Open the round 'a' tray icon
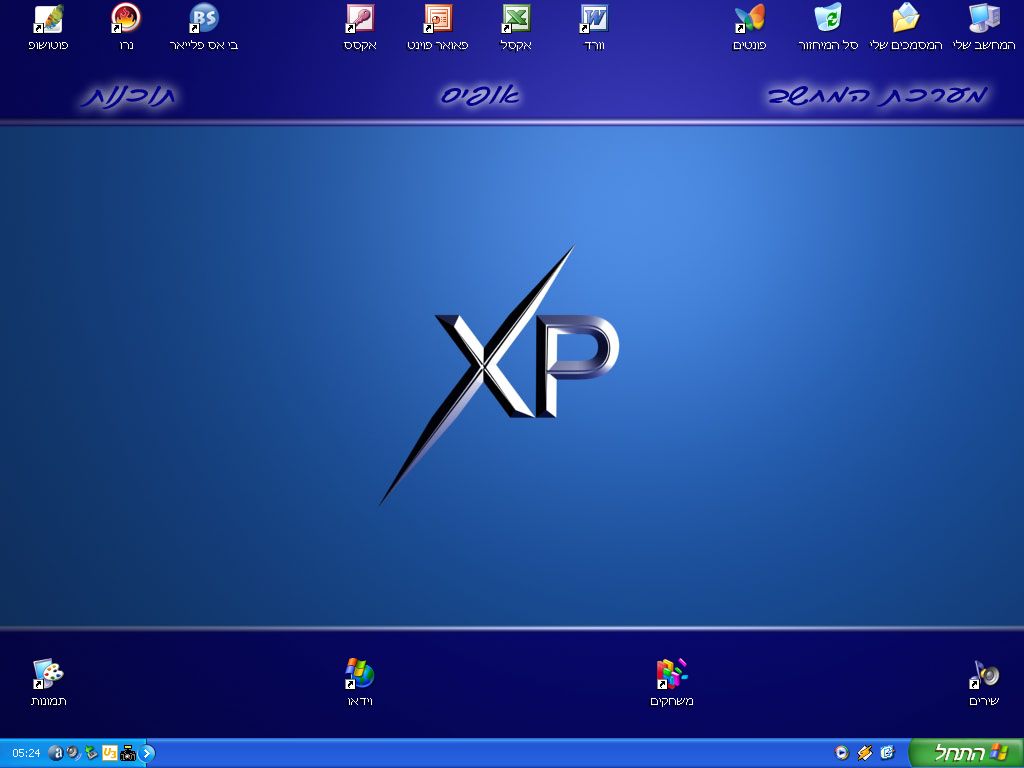 pyautogui.click(x=56, y=753)
